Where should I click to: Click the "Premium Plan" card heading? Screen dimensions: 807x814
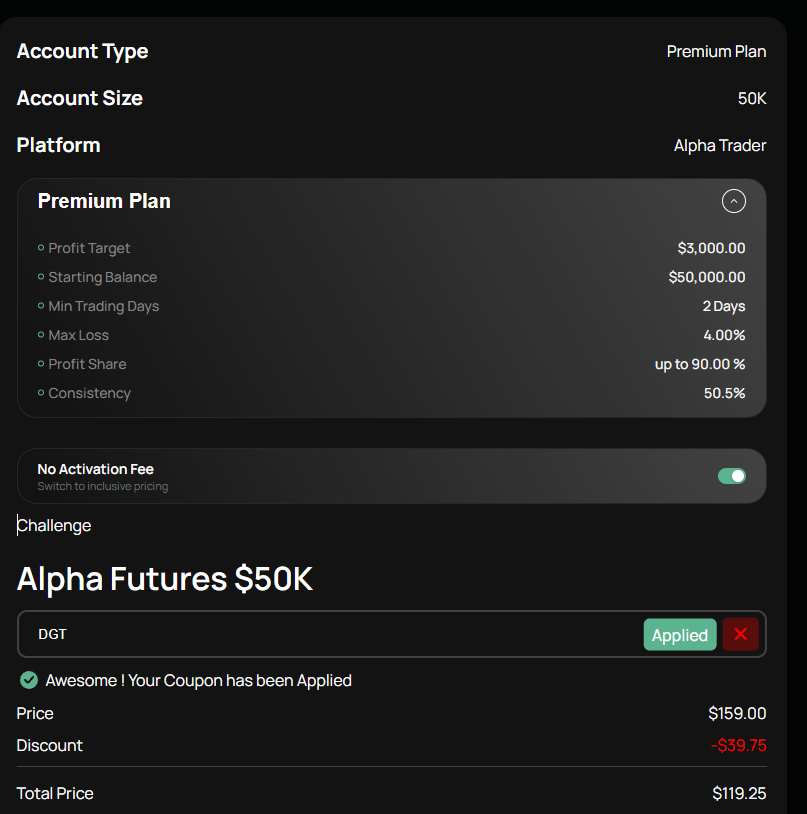pyautogui.click(x=104, y=201)
